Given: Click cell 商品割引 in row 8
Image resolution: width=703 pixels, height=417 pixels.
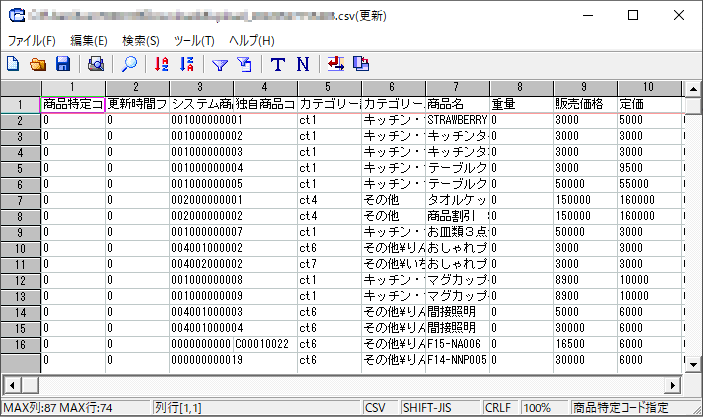Looking at the screenshot, I should [457, 216].
